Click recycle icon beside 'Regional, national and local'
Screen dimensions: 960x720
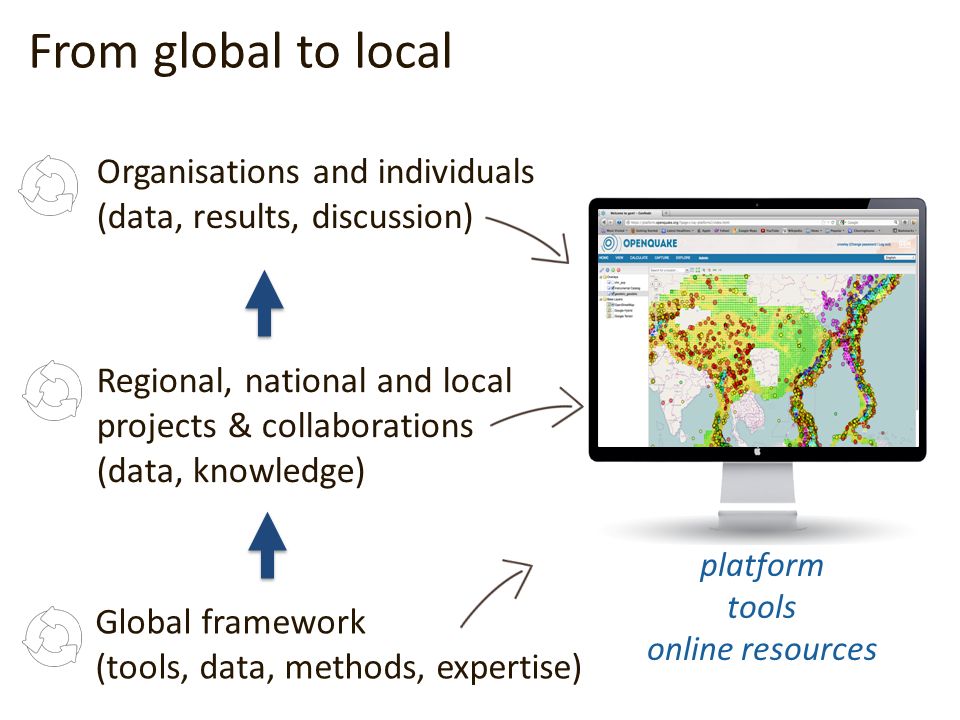(53, 391)
